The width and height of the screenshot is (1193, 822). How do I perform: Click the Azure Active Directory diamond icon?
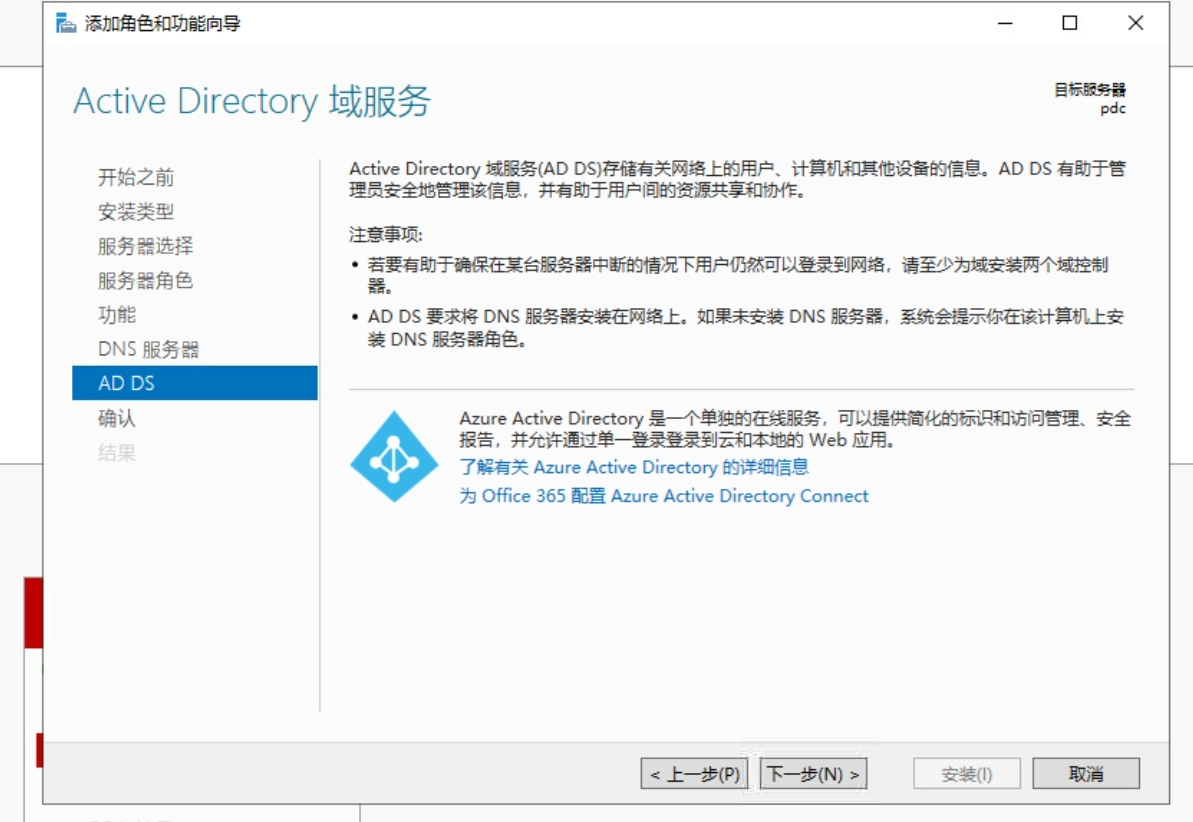click(x=394, y=457)
